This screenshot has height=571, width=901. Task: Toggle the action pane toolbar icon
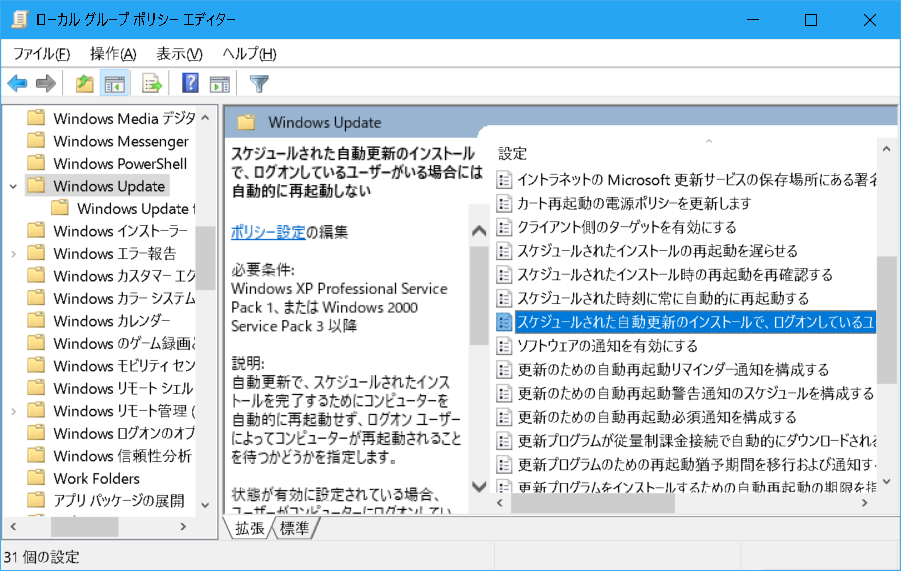pyautogui.click(x=220, y=84)
